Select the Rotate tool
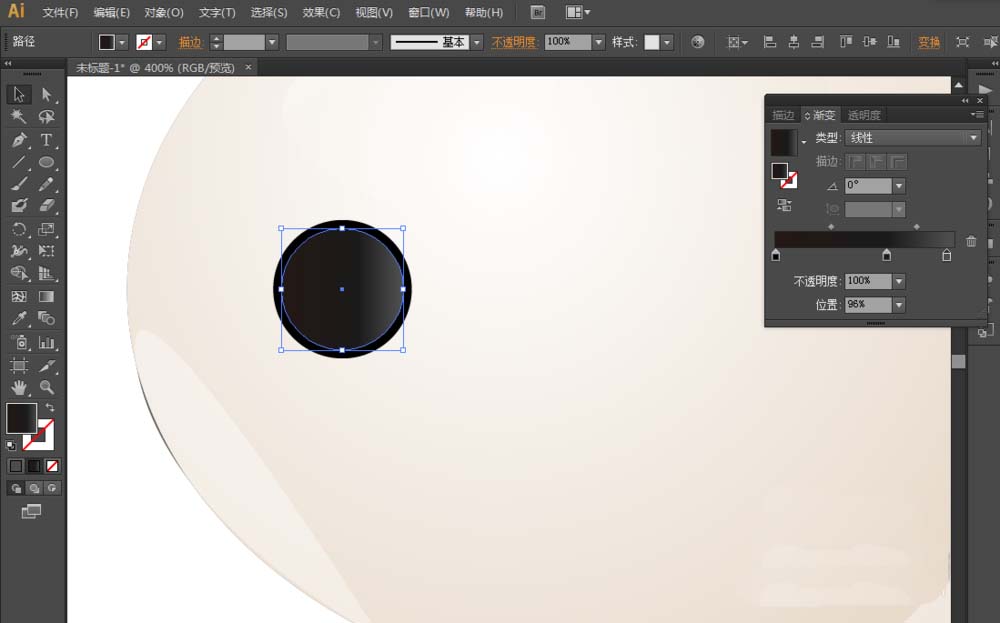Image resolution: width=1000 pixels, height=623 pixels. click(x=18, y=229)
